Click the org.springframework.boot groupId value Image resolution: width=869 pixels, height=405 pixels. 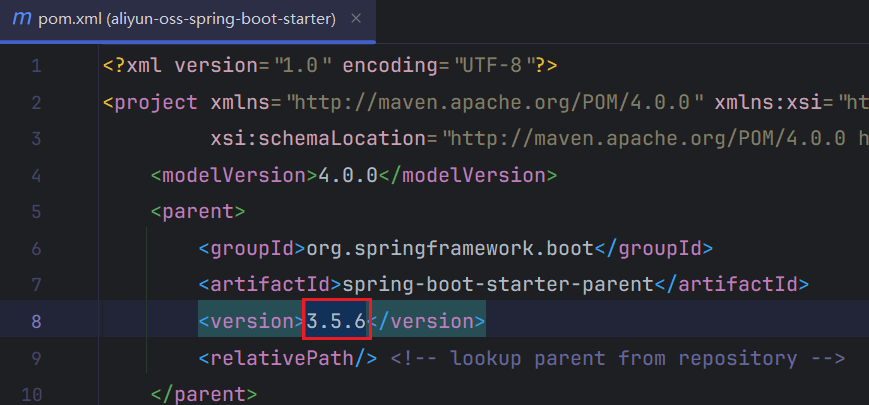(x=450, y=248)
